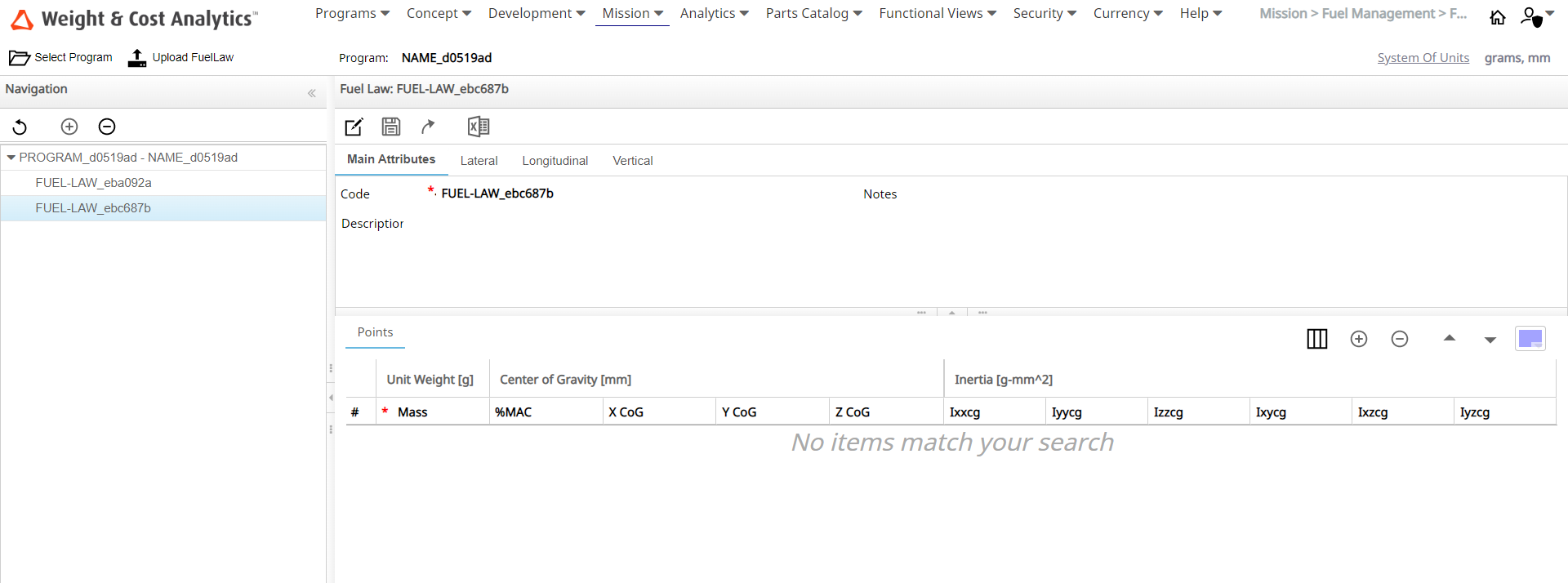
Task: Expand the Analytics menu
Action: click(714, 14)
